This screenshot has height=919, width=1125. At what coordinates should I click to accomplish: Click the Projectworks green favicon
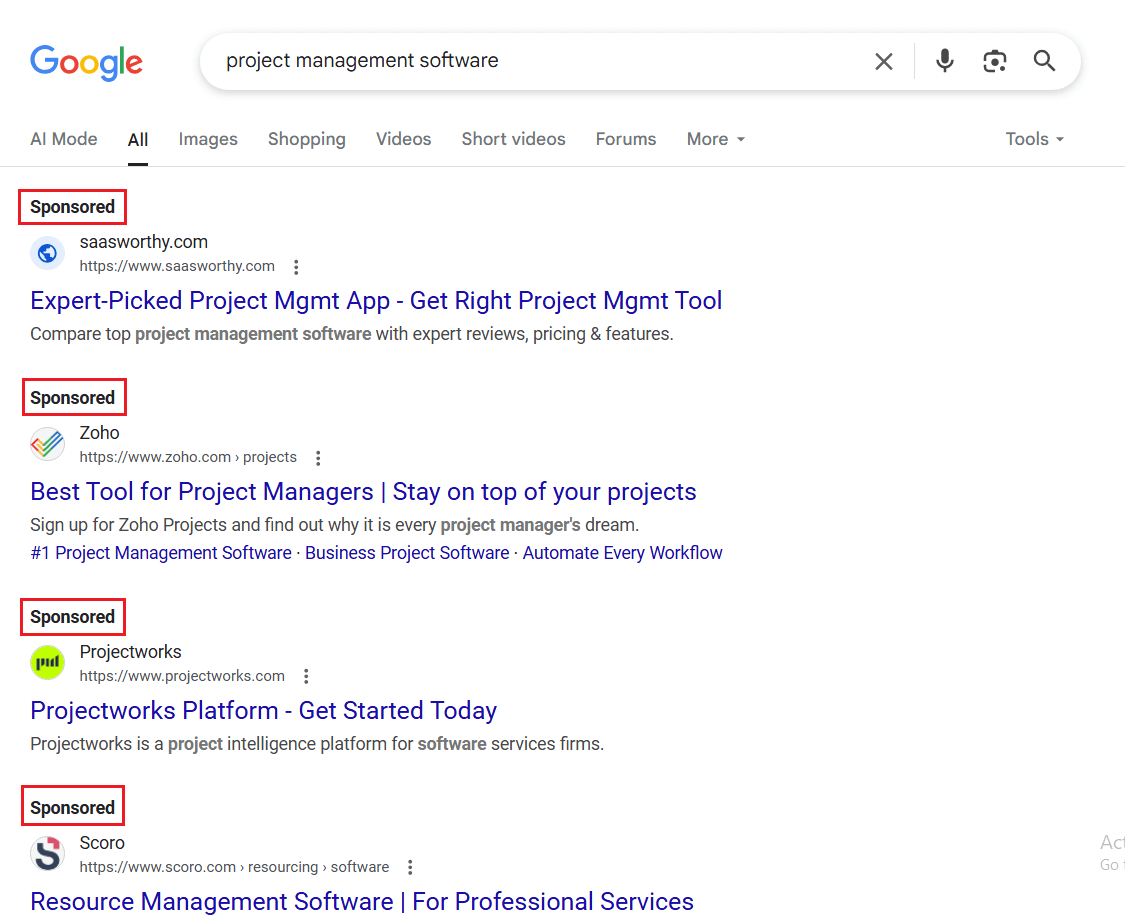coord(47,663)
